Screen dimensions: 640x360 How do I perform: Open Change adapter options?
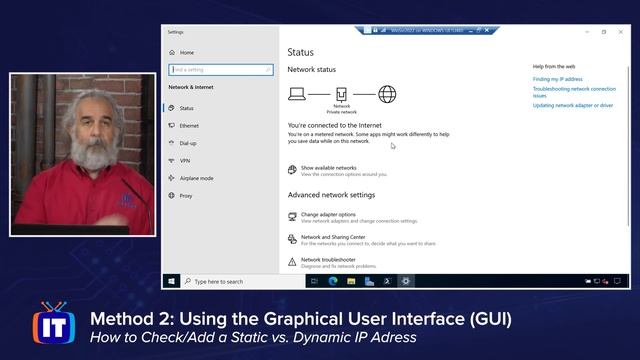click(353, 217)
